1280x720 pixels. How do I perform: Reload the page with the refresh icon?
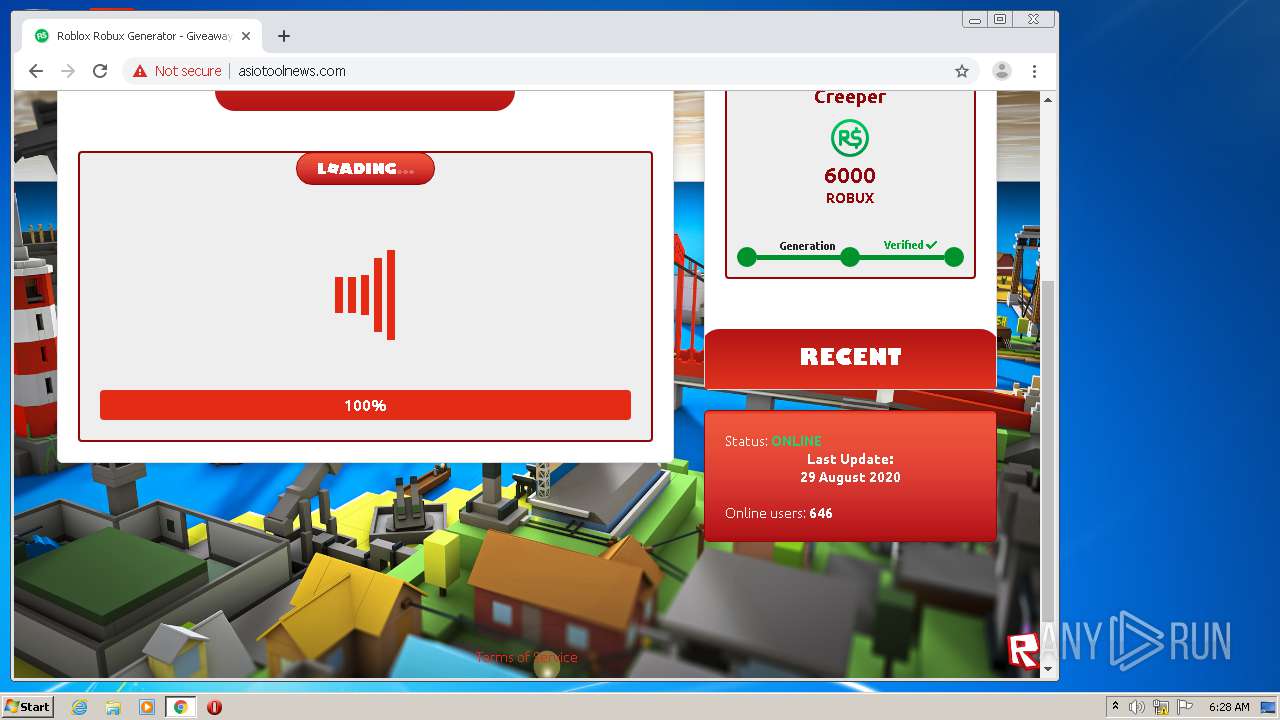100,71
